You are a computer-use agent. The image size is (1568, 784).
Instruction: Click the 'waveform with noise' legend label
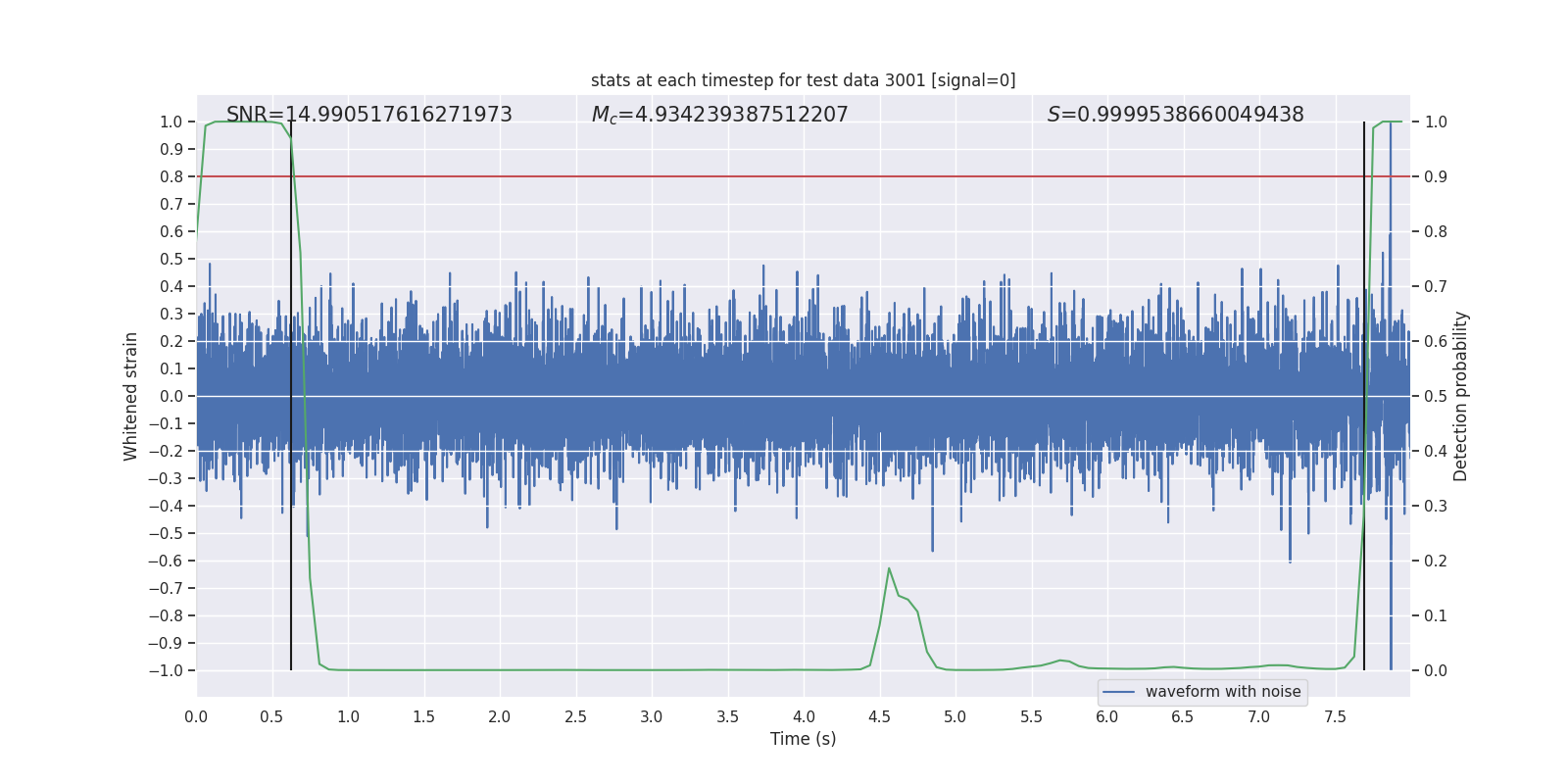click(1223, 692)
